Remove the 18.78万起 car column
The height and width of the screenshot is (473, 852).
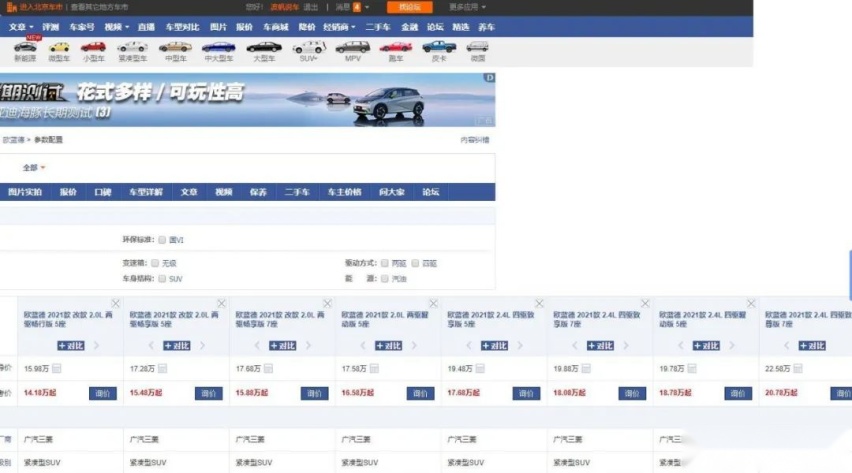click(x=751, y=303)
